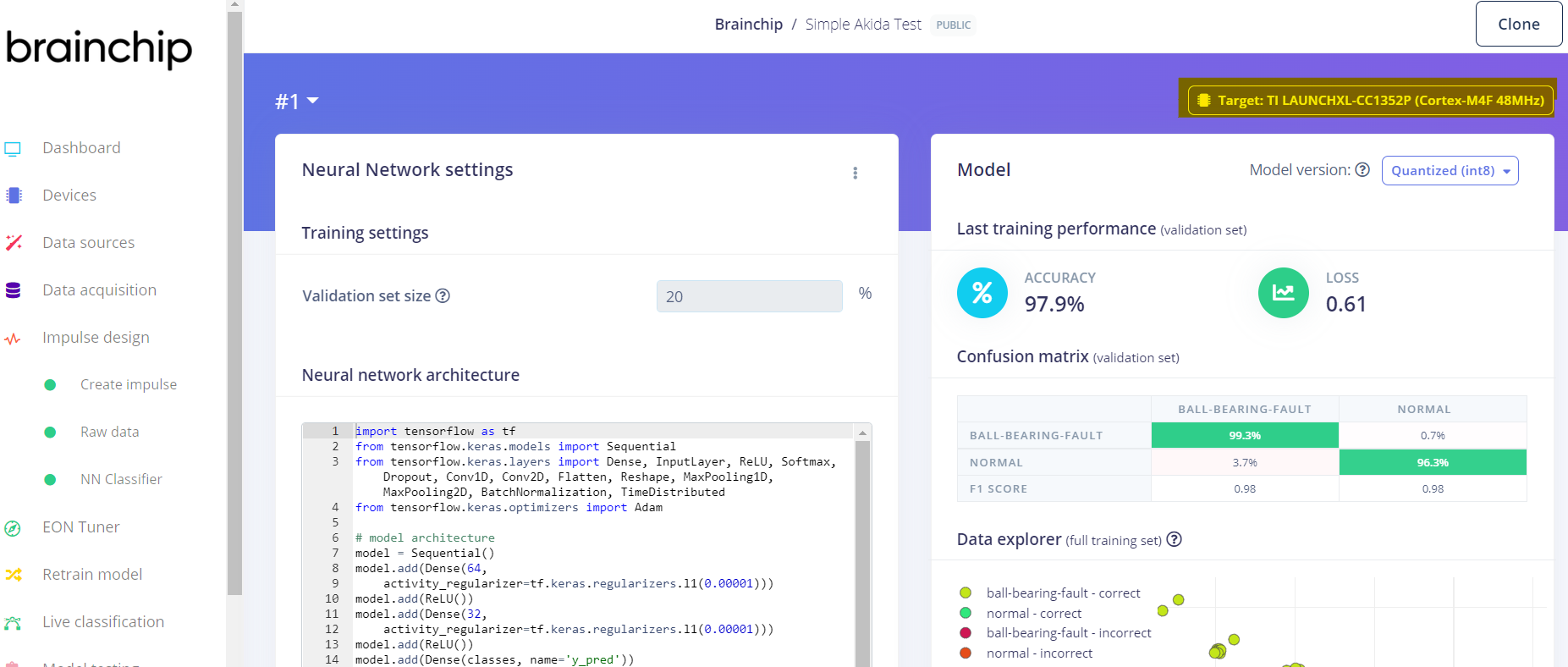Click the Dashboard monitor icon
Image resolution: width=1568 pixels, height=667 pixels.
pyautogui.click(x=13, y=149)
